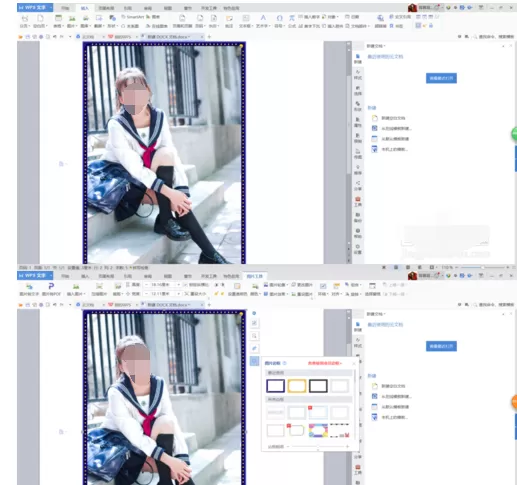517x485 pixels.
Task: Click the blue button in the lower window side panel
Action: coord(441,346)
